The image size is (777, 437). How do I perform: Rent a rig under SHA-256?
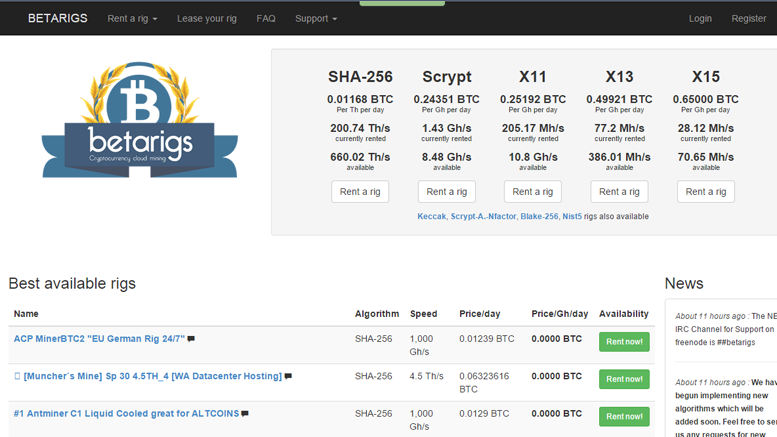tap(360, 192)
